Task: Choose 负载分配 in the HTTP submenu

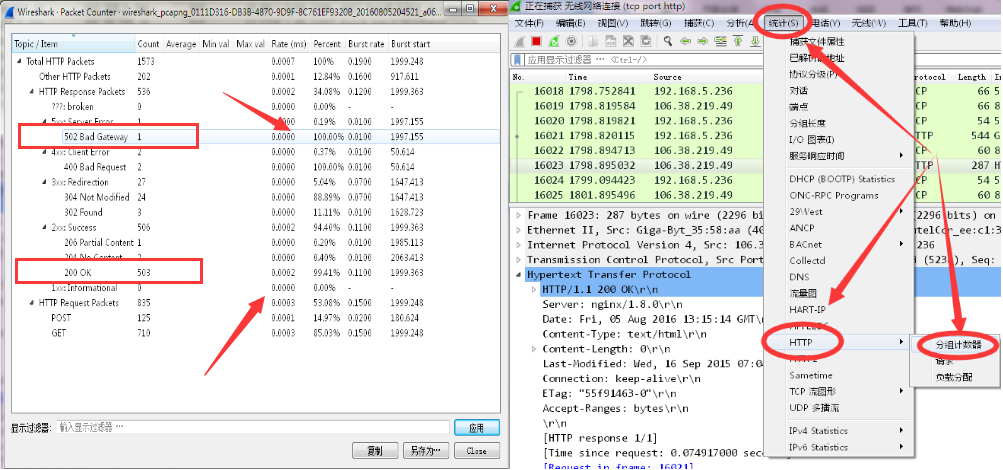Action: tap(954, 377)
